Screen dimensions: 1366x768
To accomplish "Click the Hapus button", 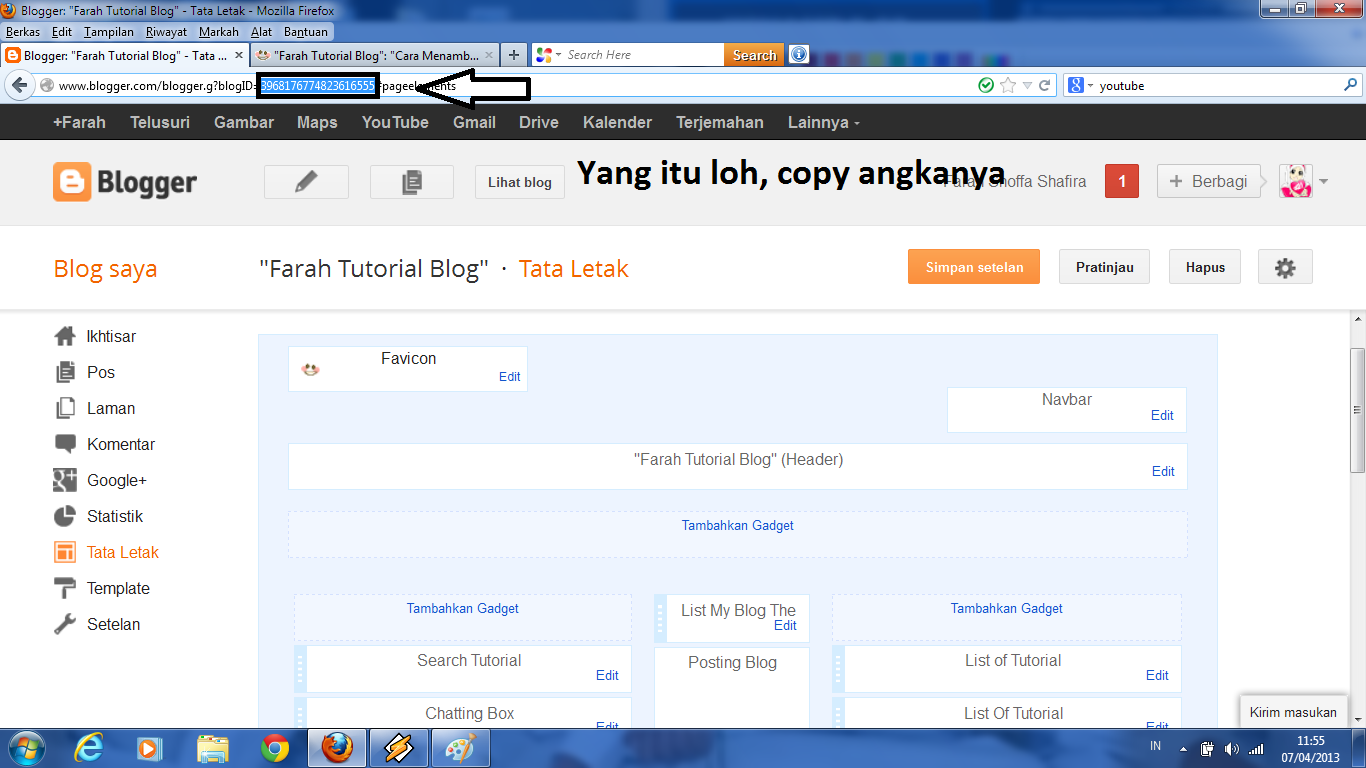I will click(1205, 267).
